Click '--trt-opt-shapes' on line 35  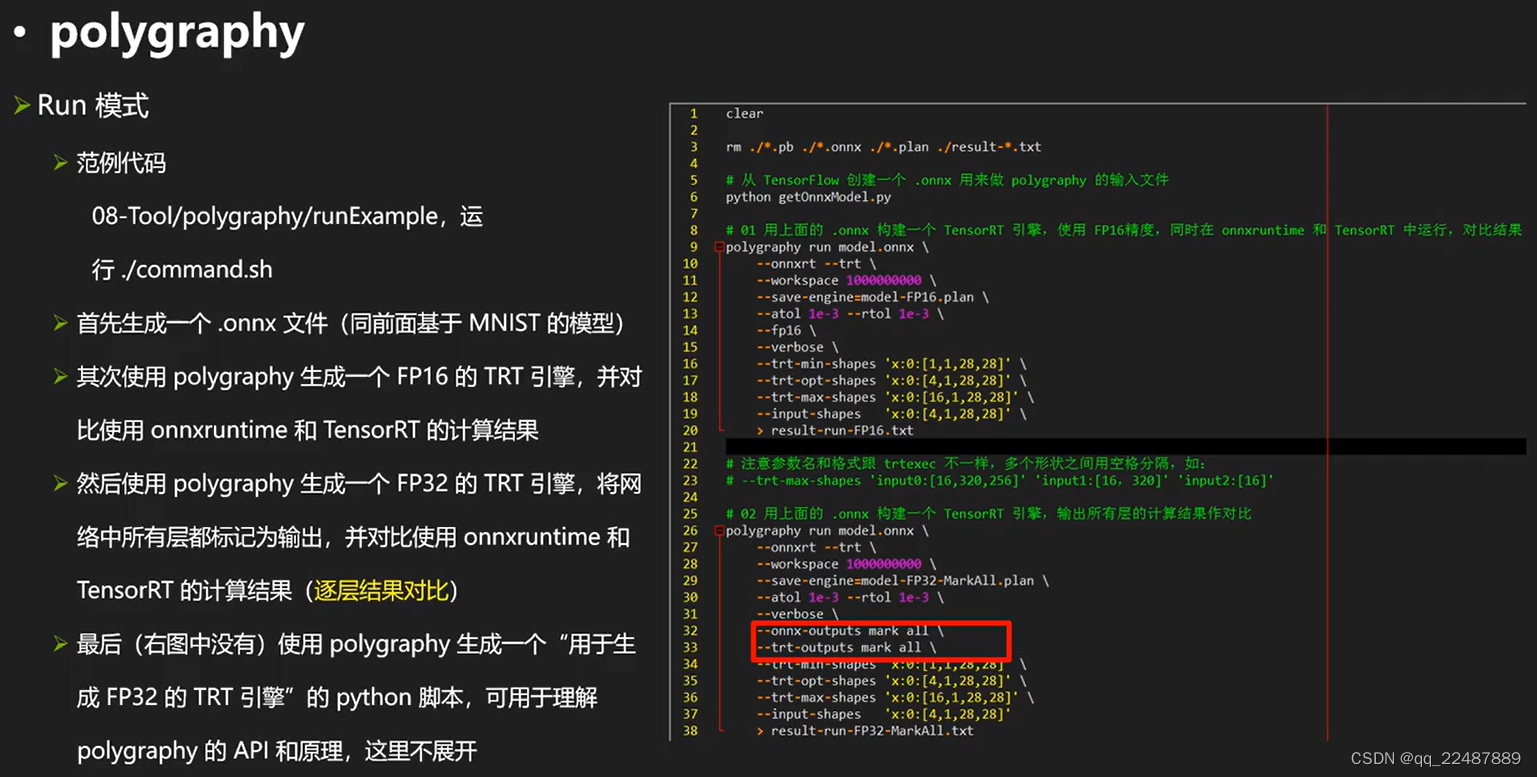pos(891,681)
